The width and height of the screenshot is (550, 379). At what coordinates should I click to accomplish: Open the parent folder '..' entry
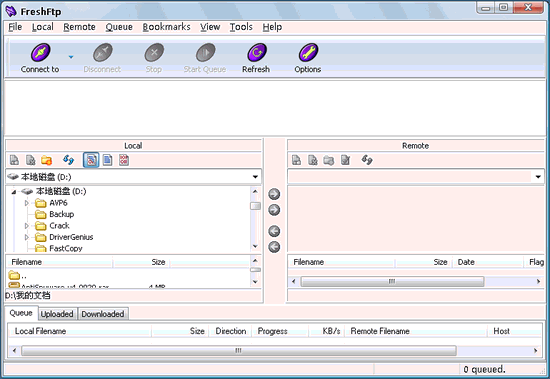point(18,275)
